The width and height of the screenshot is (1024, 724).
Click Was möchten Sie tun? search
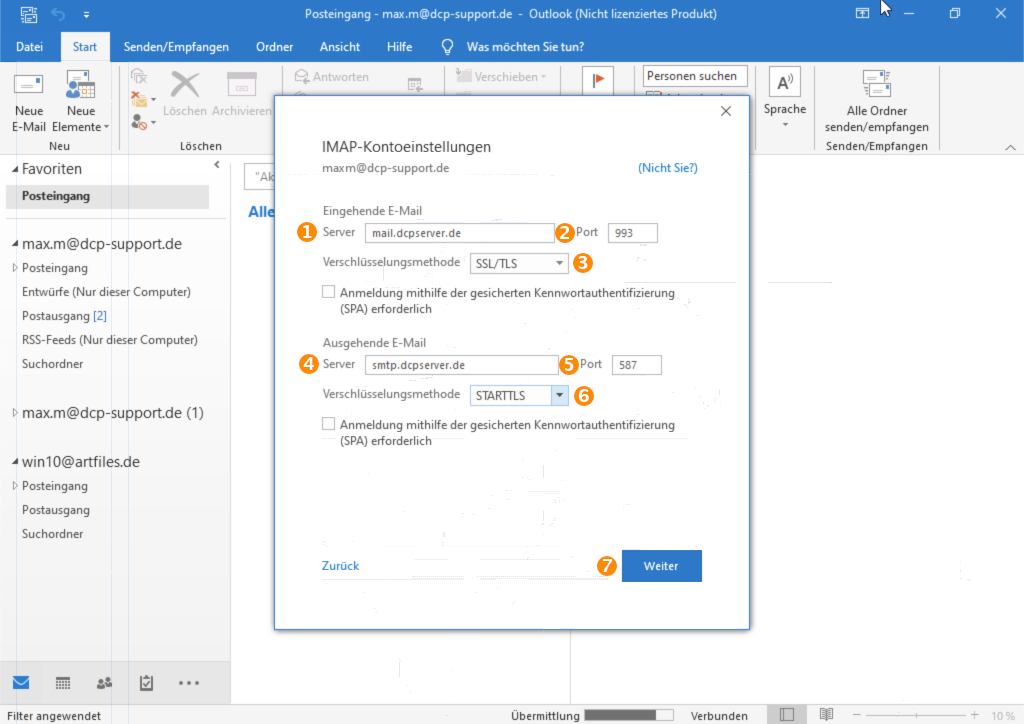[x=525, y=47]
